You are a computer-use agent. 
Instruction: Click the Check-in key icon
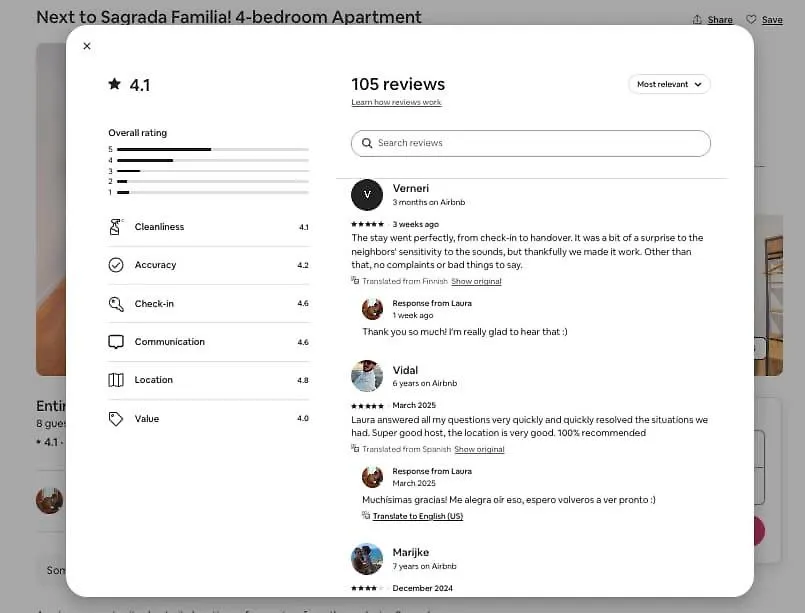(116, 304)
